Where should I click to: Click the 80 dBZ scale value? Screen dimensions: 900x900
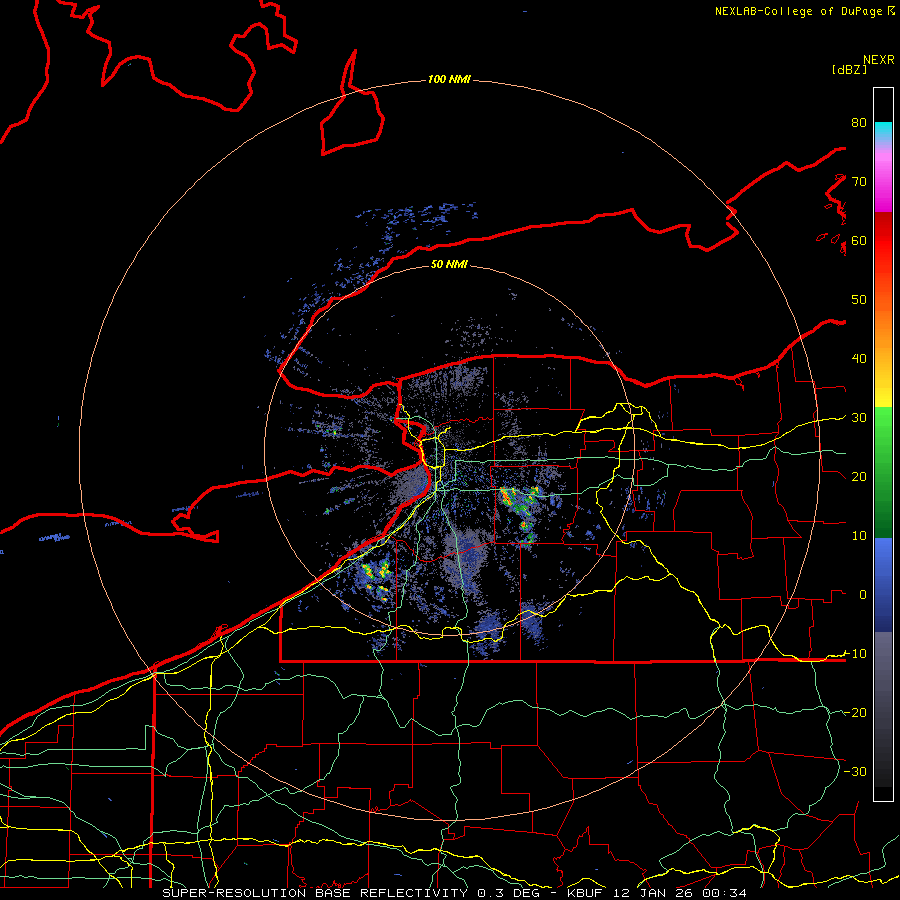(x=859, y=122)
